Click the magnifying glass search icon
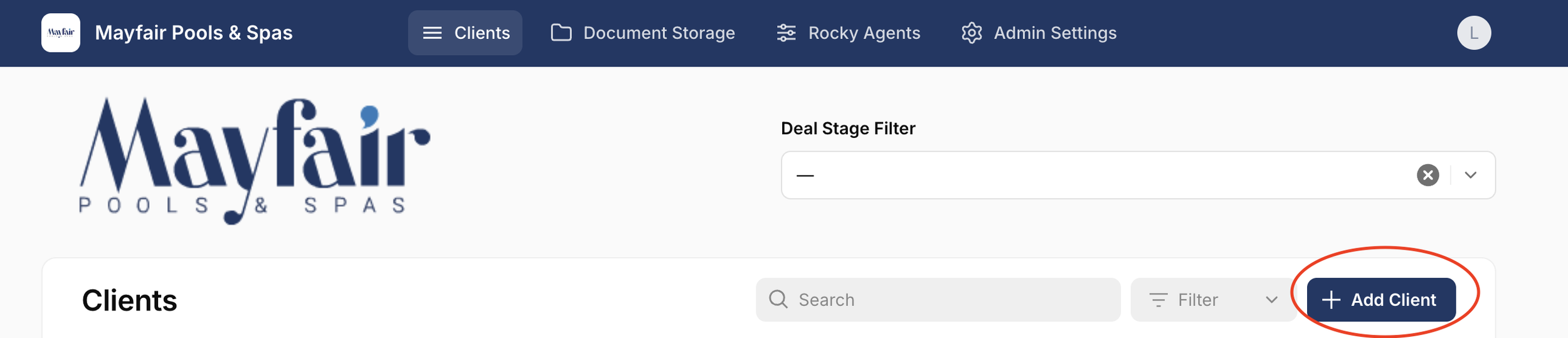The image size is (1568, 338). coord(778,299)
